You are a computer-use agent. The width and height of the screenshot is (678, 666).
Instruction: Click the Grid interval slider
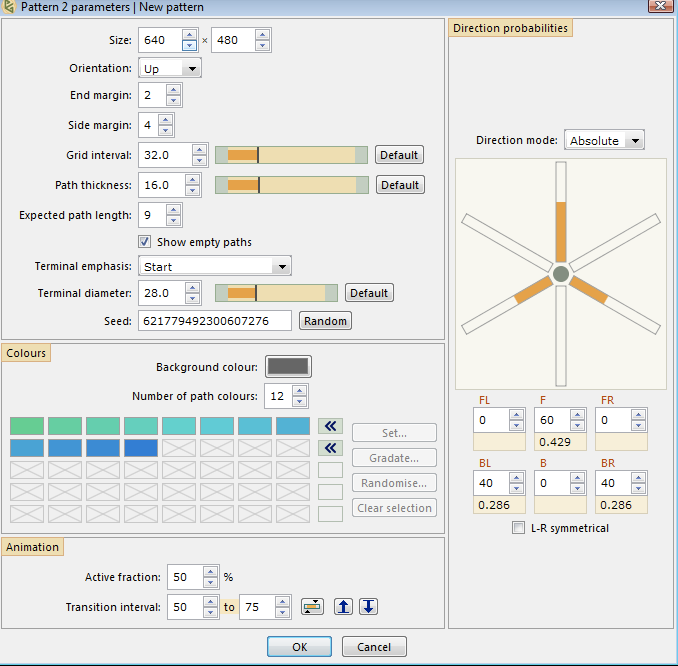pyautogui.click(x=291, y=155)
